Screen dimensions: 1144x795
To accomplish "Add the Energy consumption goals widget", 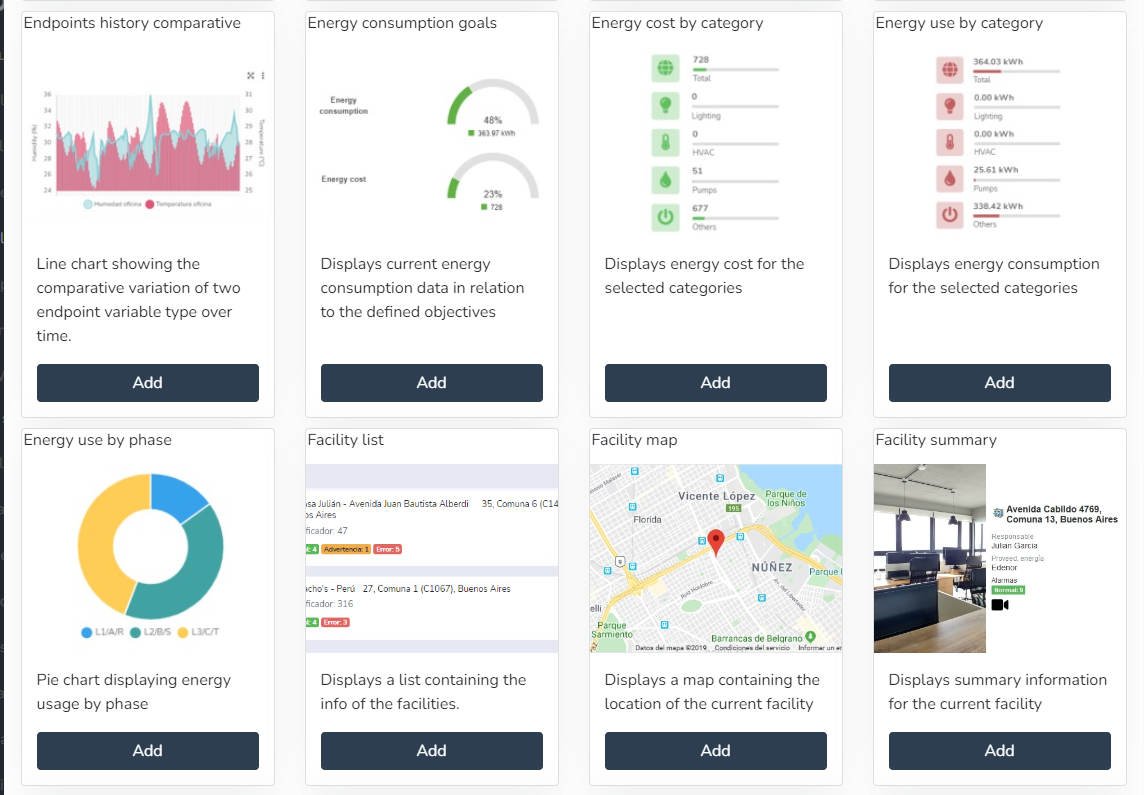I will (431, 383).
